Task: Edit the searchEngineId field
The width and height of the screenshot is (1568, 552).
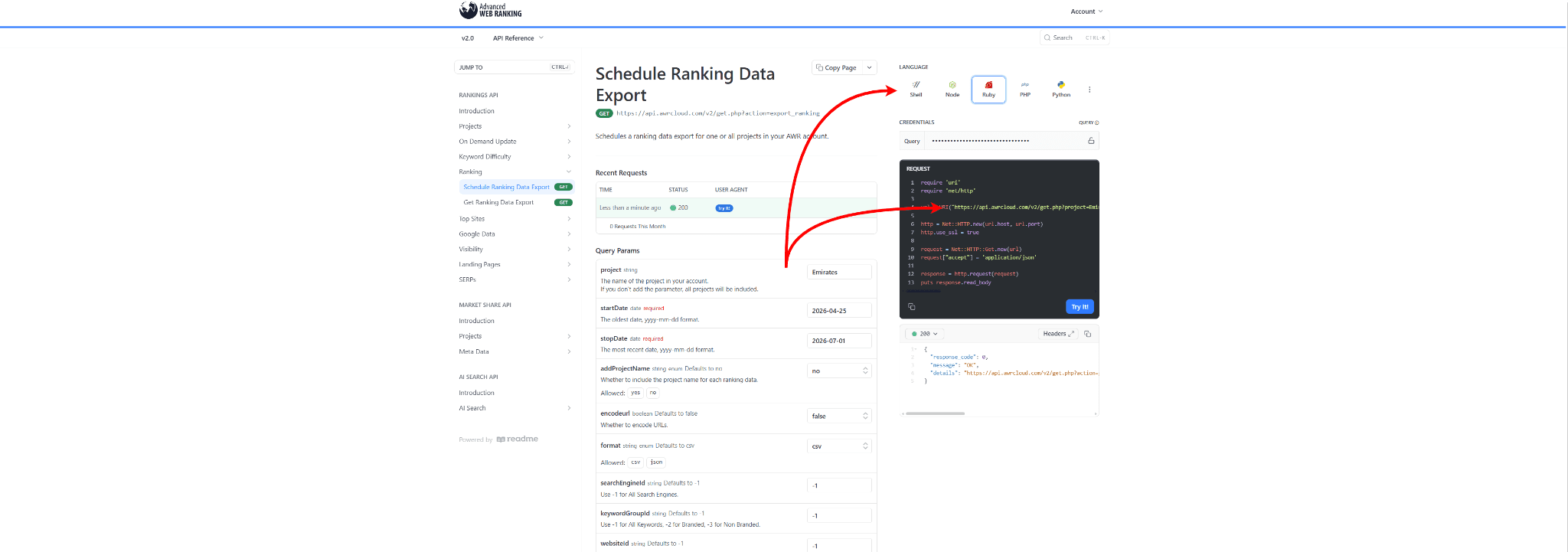Action: (x=839, y=485)
